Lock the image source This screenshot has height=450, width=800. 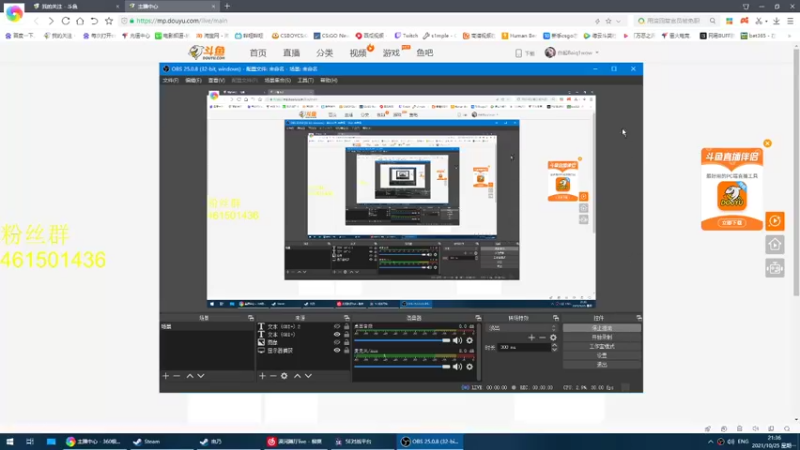(346, 342)
